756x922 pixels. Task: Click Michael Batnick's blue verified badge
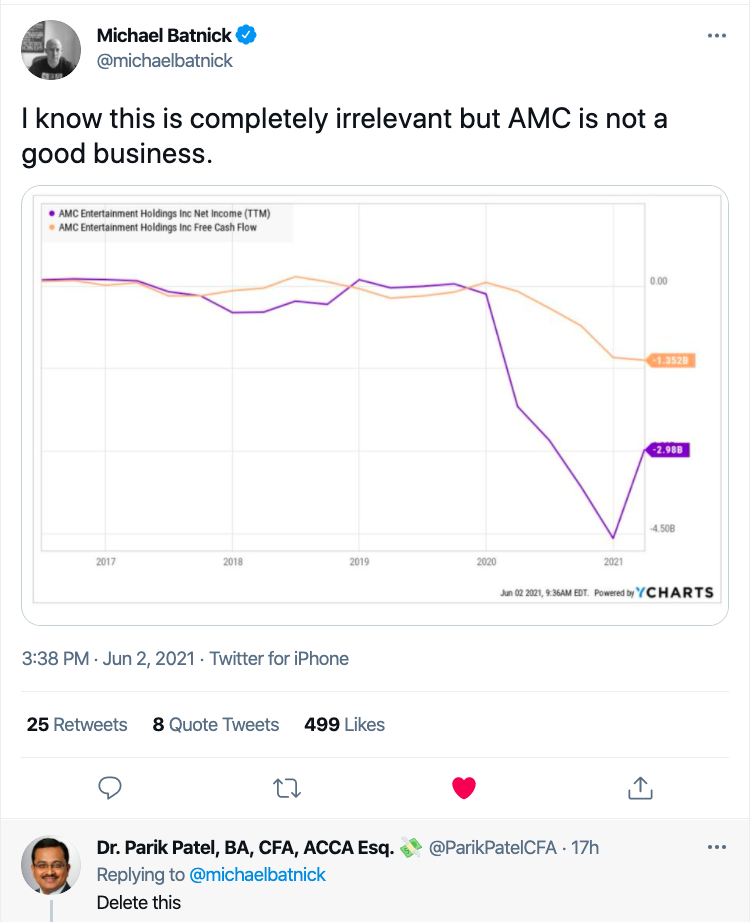247,36
